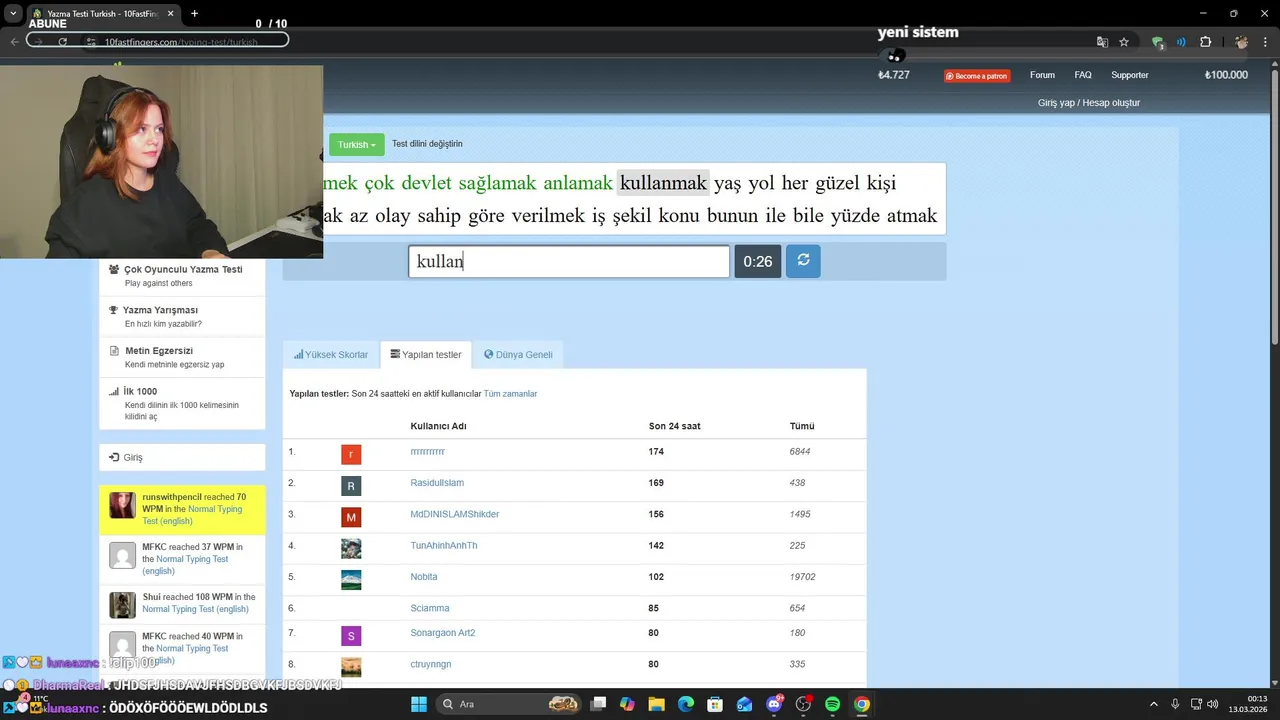Open Metin Egzersizi in the sidebar

(182, 357)
